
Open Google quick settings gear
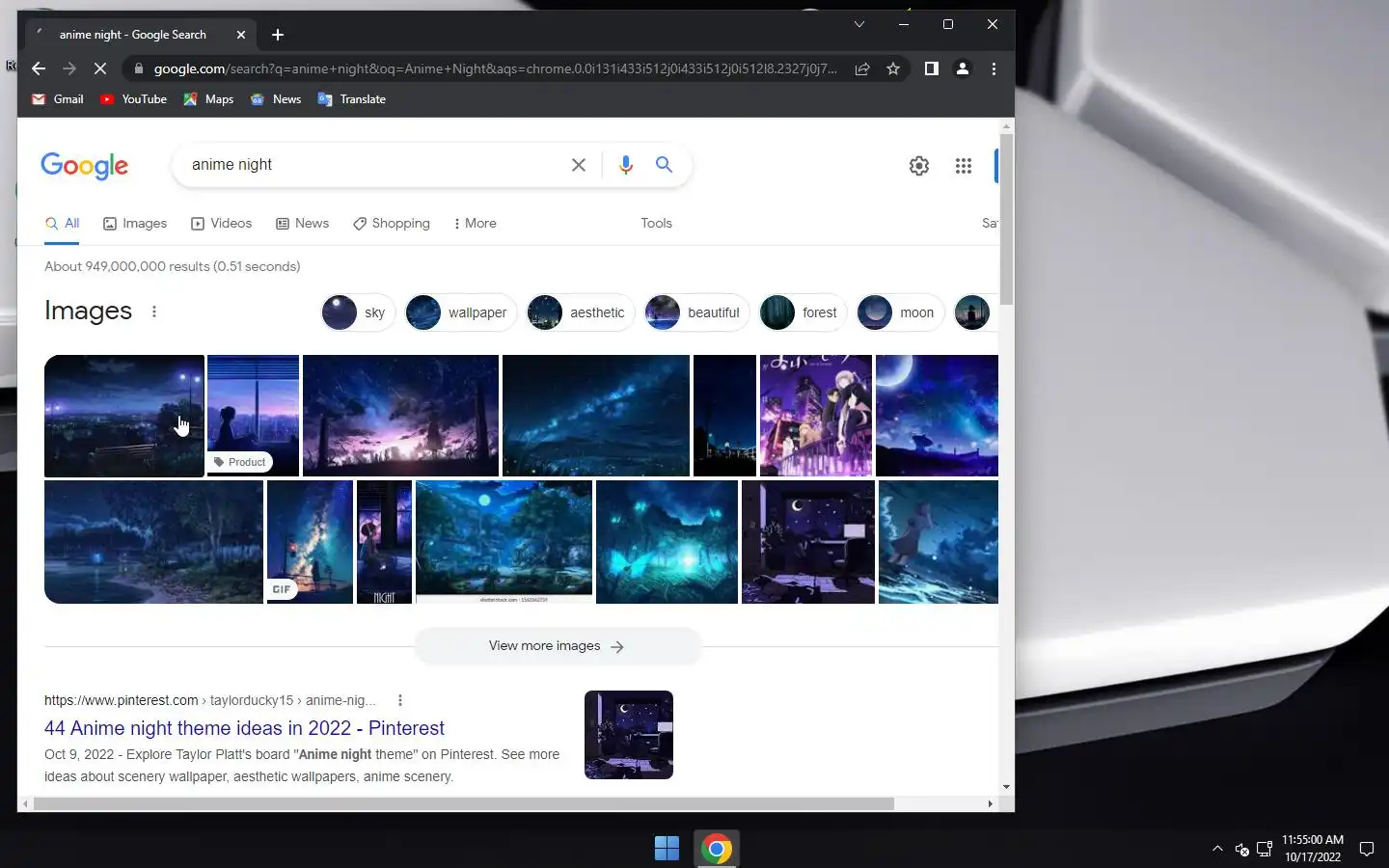coord(919,166)
